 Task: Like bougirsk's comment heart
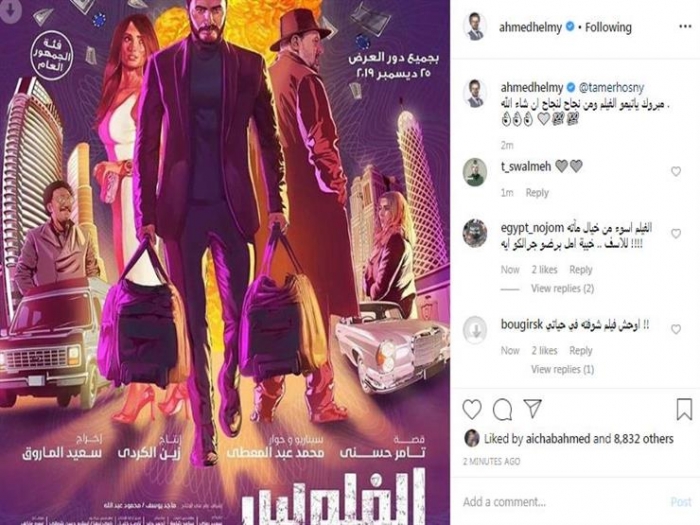pos(676,329)
